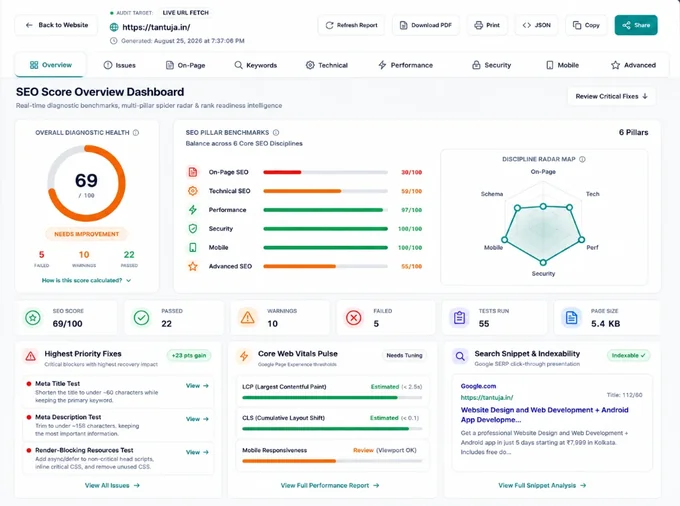The height and width of the screenshot is (506, 680).
Task: Click the Security node on the radar map
Action: pyautogui.click(x=543, y=262)
